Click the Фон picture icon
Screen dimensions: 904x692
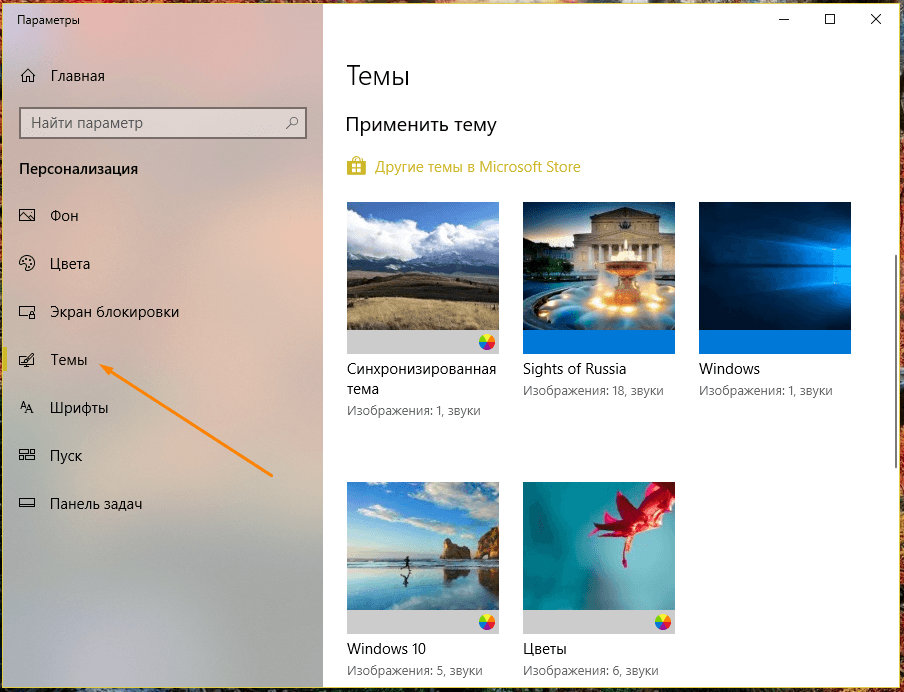pyautogui.click(x=27, y=216)
